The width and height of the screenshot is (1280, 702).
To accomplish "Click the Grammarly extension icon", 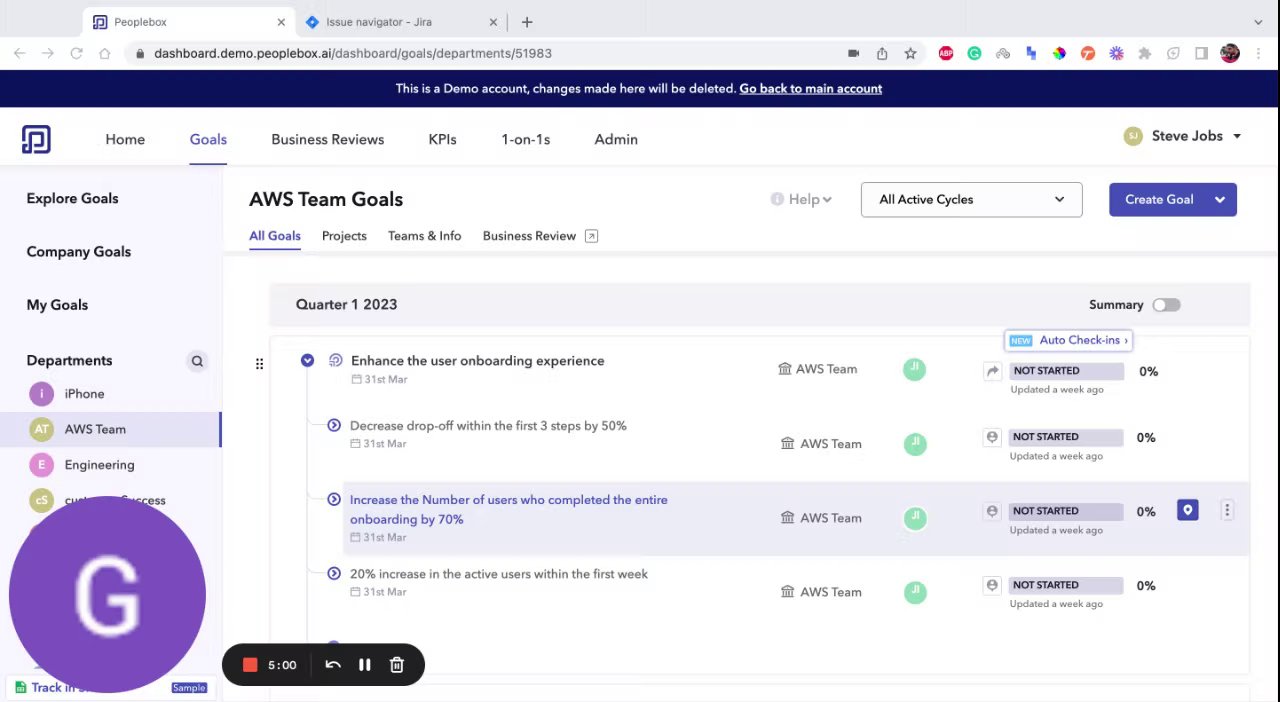I will (x=974, y=53).
